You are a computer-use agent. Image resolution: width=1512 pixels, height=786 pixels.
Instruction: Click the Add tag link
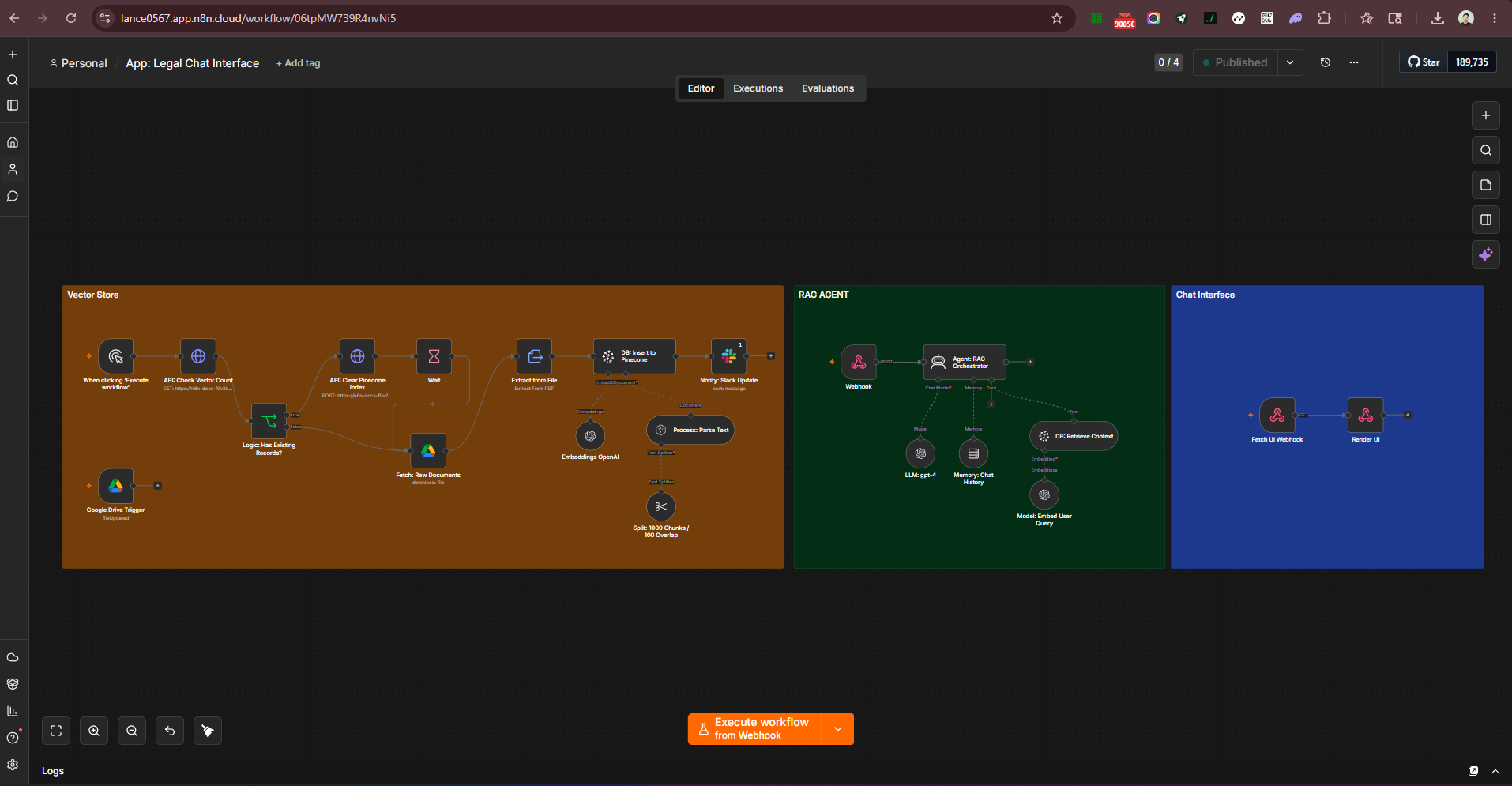tap(299, 63)
